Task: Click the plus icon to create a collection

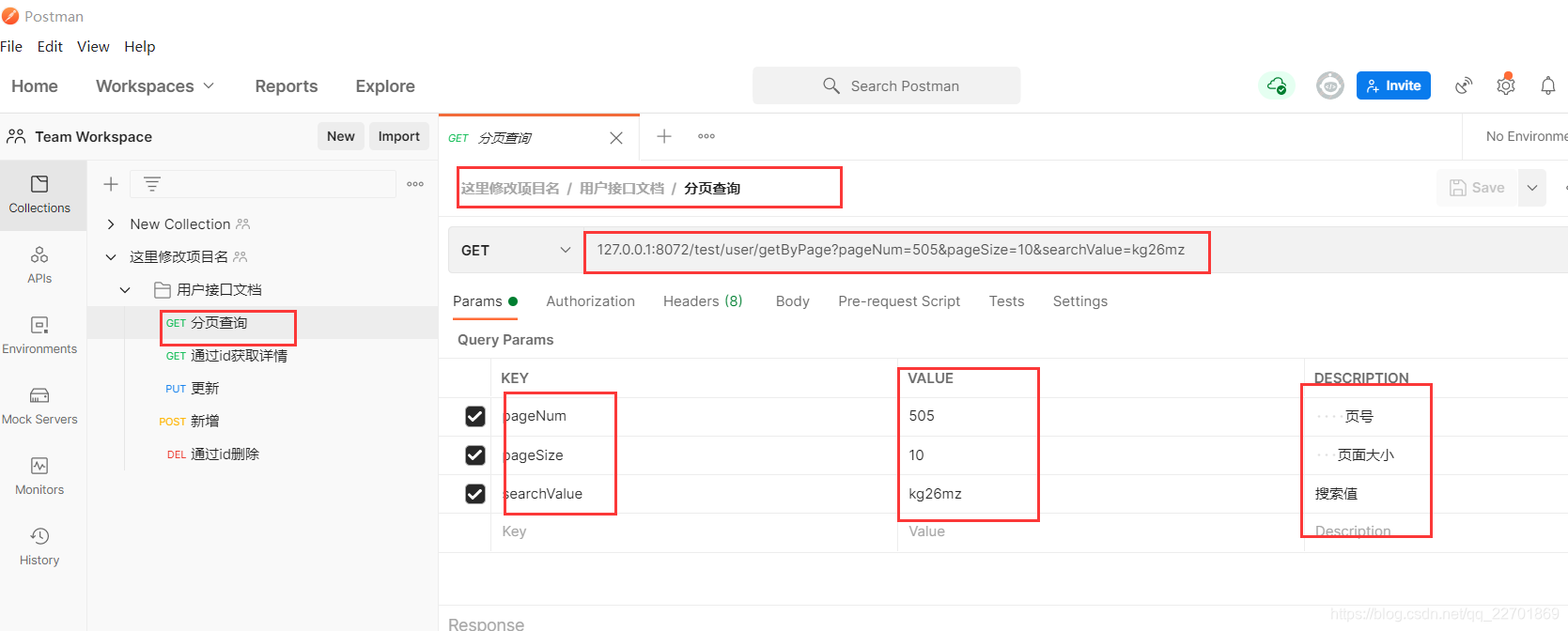Action: (111, 184)
